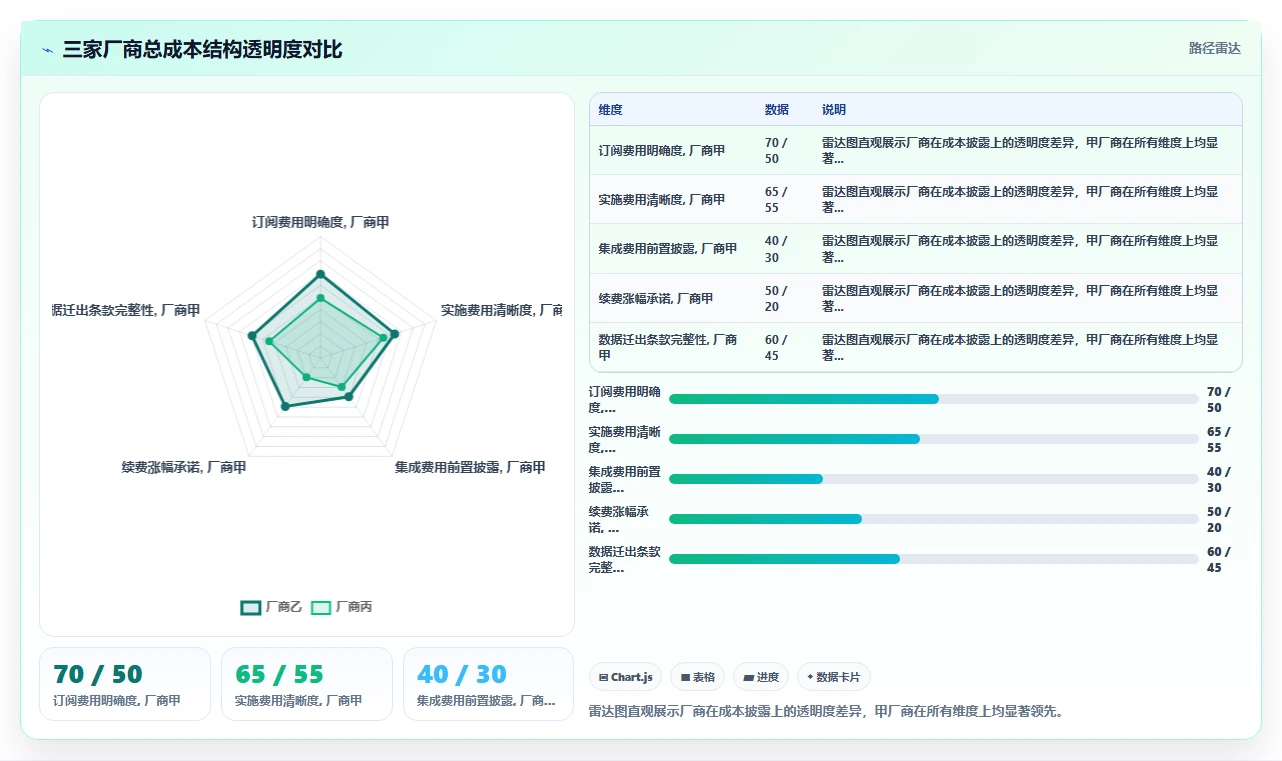Viewport: 1282px width, 761px height.
Task: Select the 表格 tag chip
Action: tap(698, 677)
